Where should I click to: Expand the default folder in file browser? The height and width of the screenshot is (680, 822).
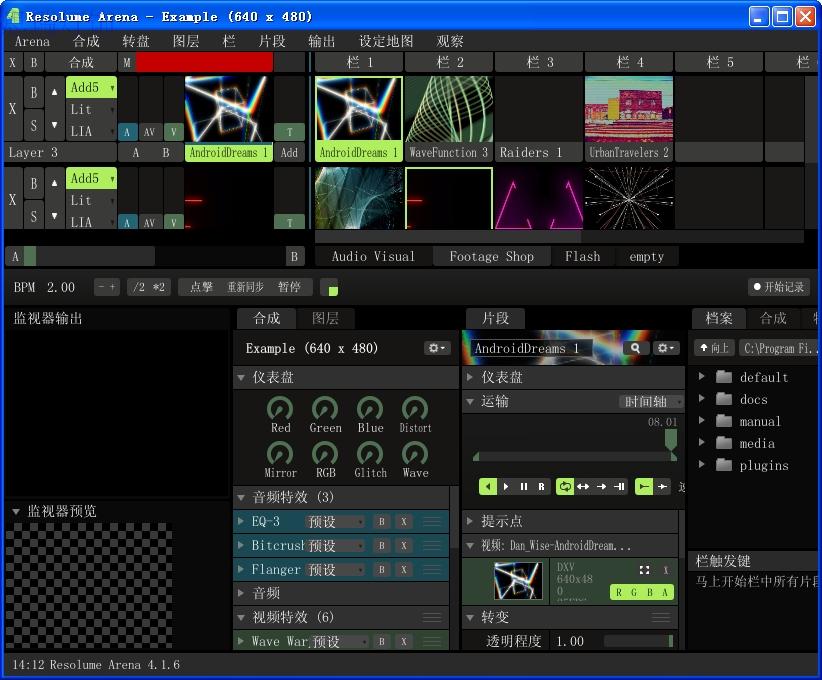tap(702, 377)
